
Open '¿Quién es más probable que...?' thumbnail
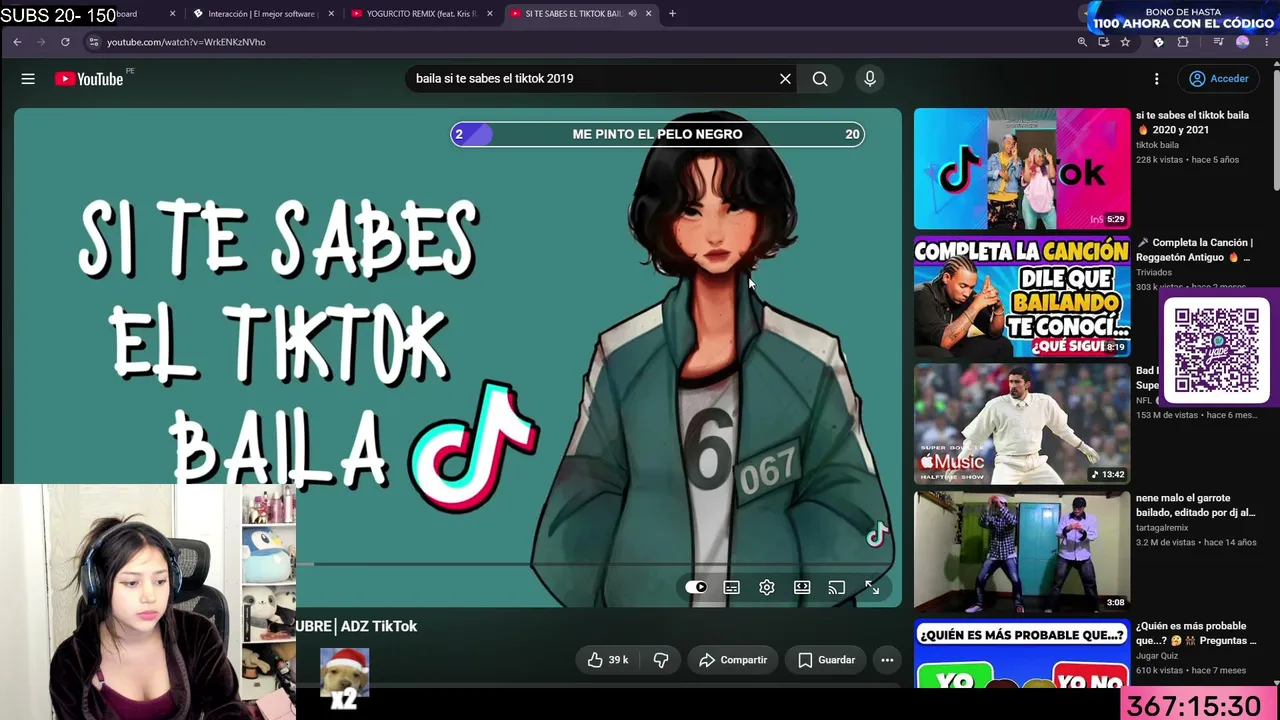pos(1022,654)
